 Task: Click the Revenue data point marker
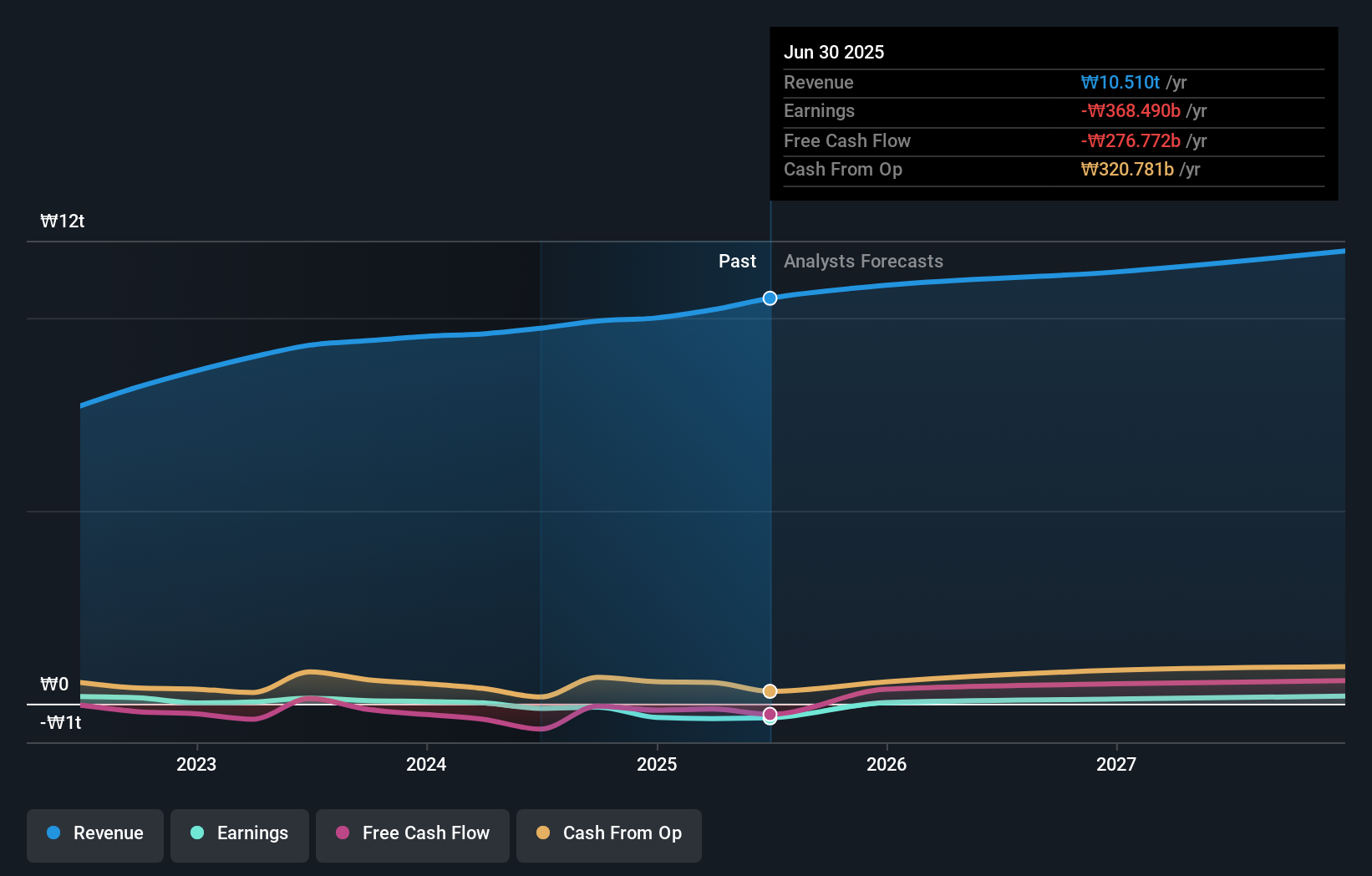(770, 298)
